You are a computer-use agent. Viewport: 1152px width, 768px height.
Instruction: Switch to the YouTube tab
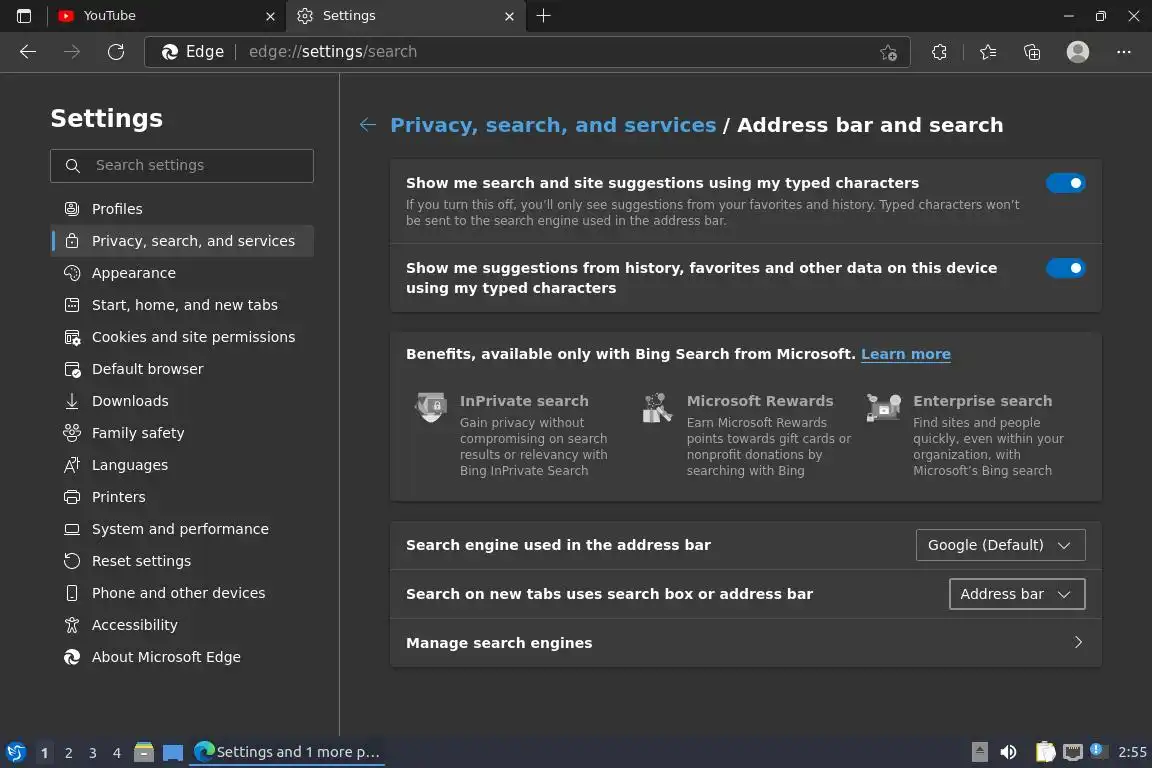pyautogui.click(x=167, y=15)
